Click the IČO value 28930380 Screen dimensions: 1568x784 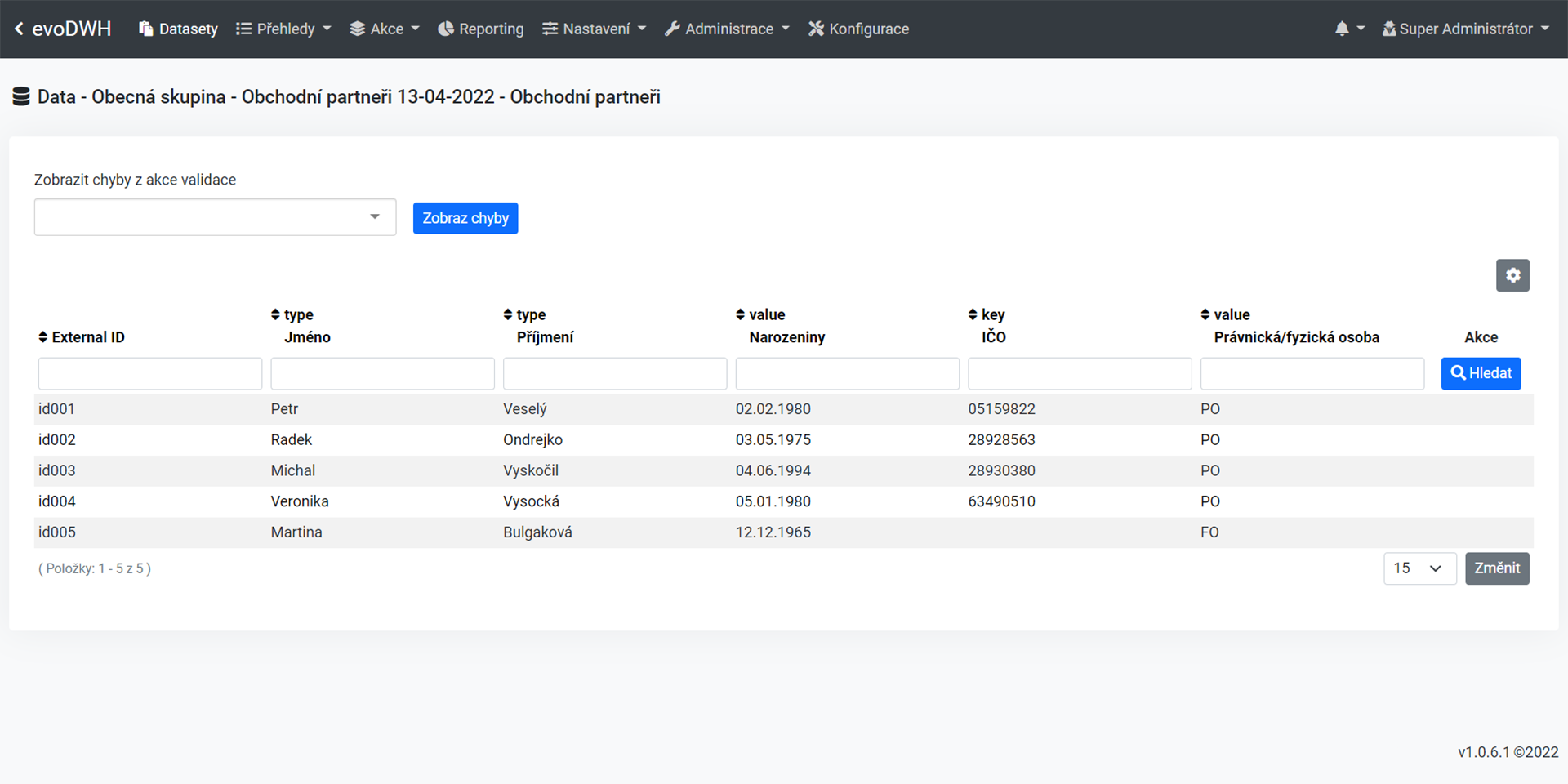(x=1001, y=471)
